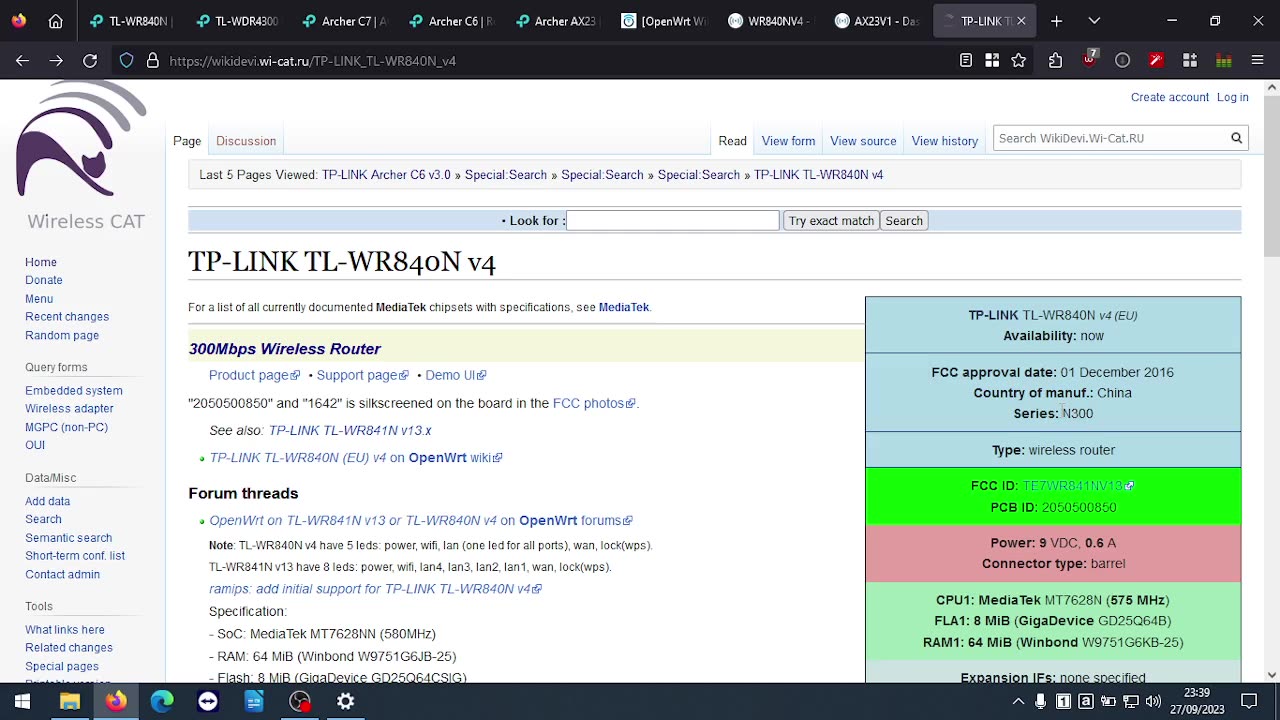Show list of all tabs chevron
Viewport: 1280px width, 720px height.
(x=1094, y=21)
